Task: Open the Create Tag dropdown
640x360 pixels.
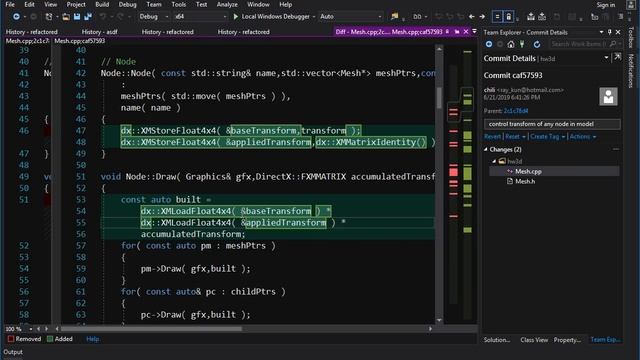Action: tap(547, 137)
